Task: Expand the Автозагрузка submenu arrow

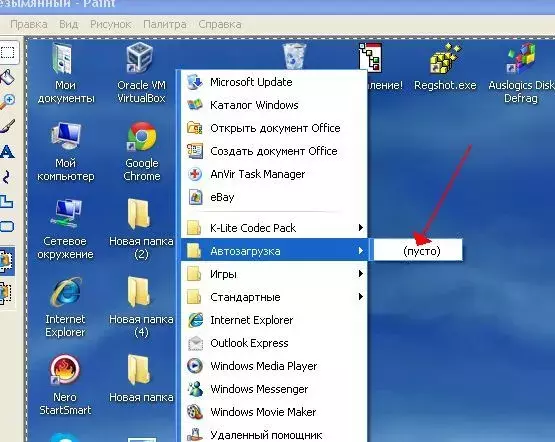Action: pos(360,251)
